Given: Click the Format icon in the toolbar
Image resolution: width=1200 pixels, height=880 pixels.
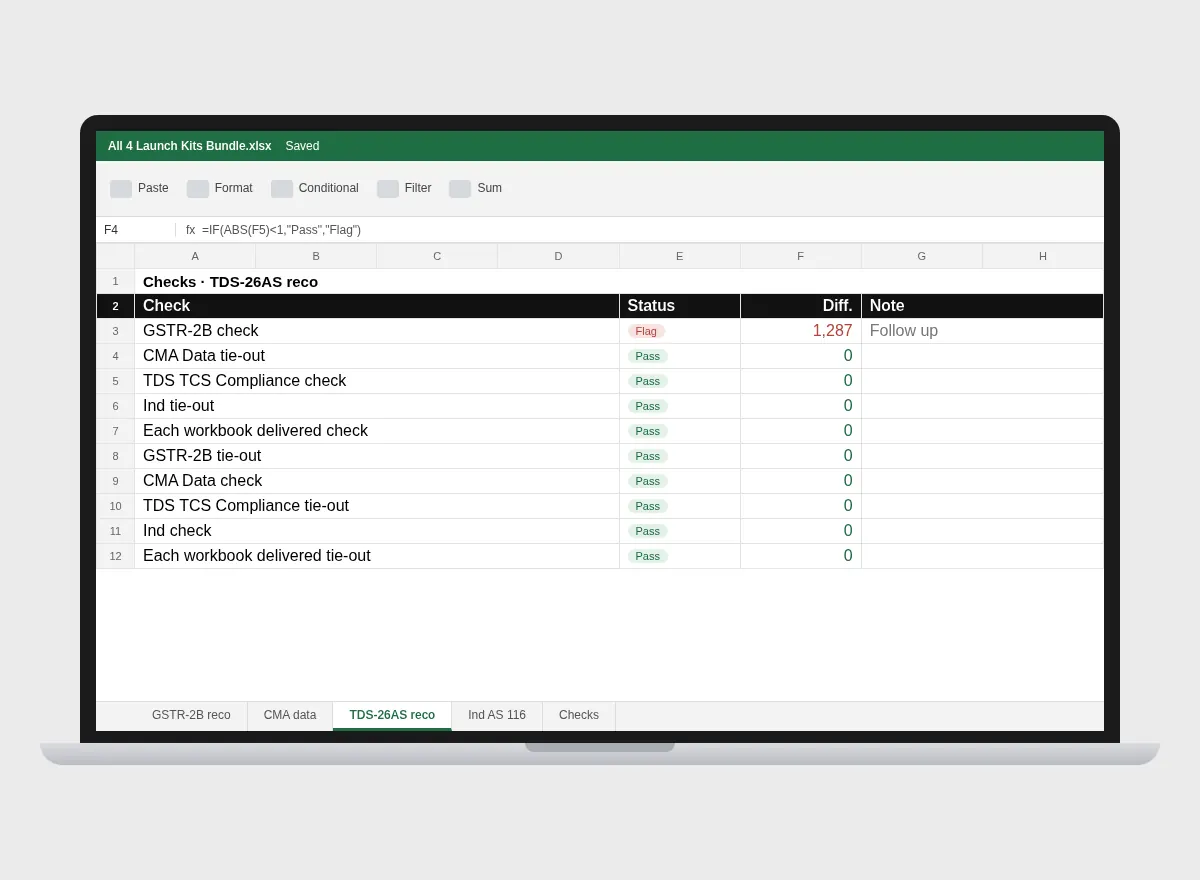Looking at the screenshot, I should point(198,189).
